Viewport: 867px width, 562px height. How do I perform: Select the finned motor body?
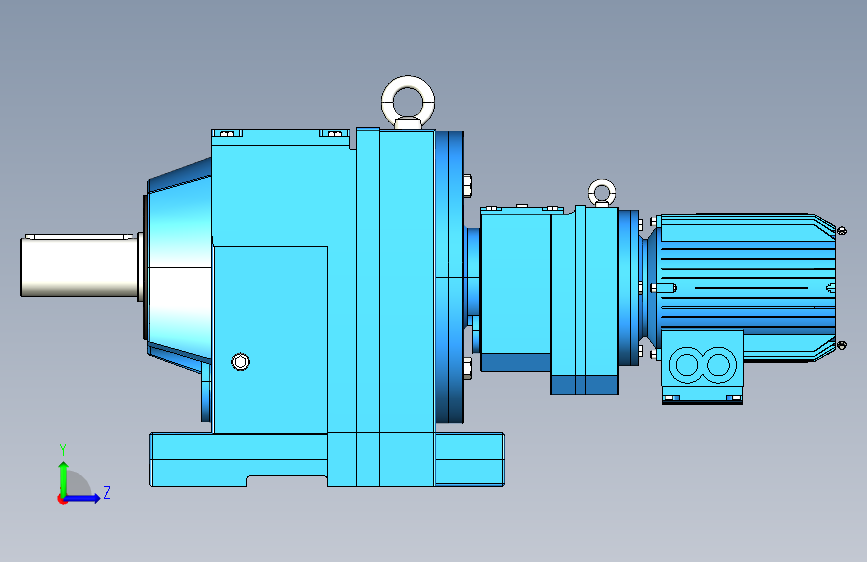pos(746,288)
